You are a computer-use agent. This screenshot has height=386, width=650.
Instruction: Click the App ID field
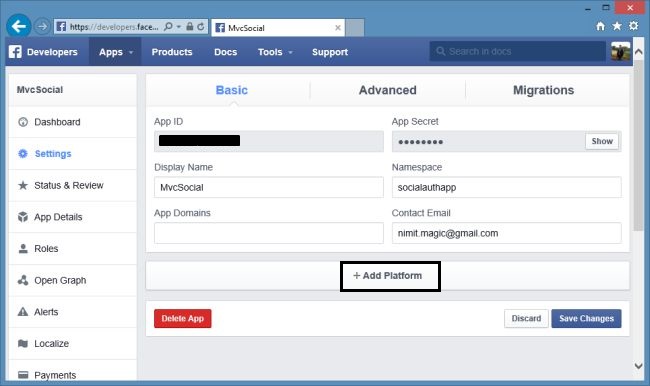point(269,141)
